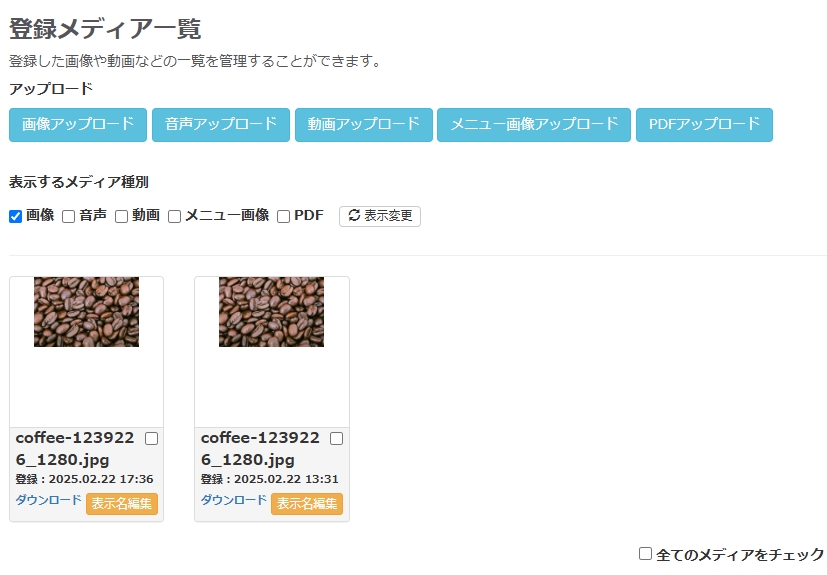Click ダウンロード link for 13:31 image
The image size is (827, 575).
click(x=234, y=500)
